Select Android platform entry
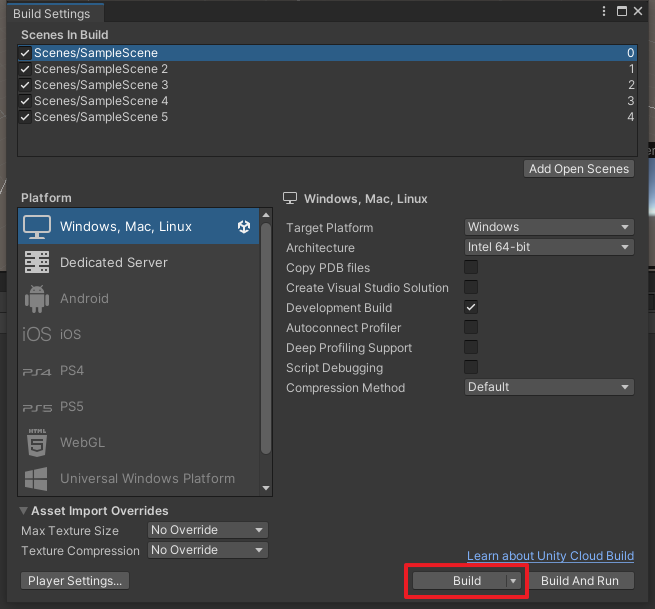Image resolution: width=655 pixels, height=609 pixels. (x=139, y=299)
